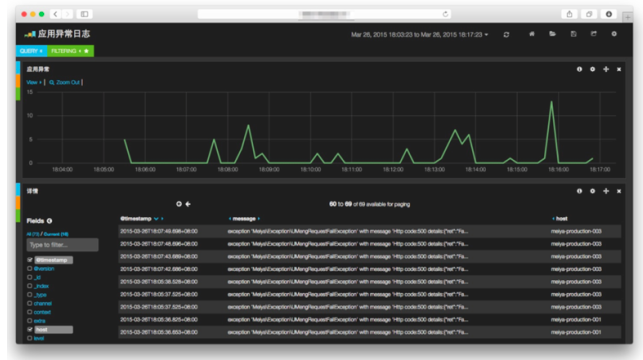Sort by the @timestamp column header

click(x=136, y=219)
